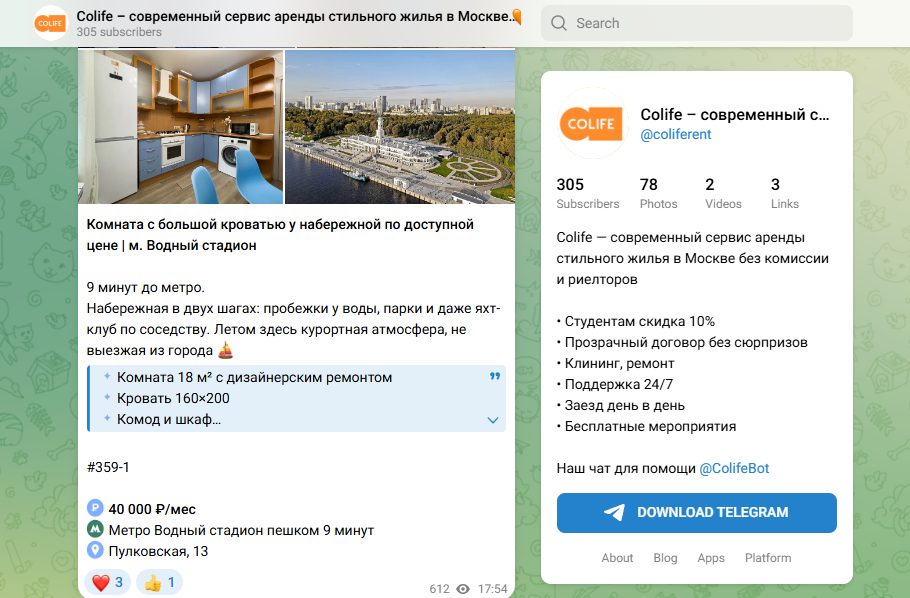Show the 2 Videos media tab
The image size is (910, 598).
[723, 193]
